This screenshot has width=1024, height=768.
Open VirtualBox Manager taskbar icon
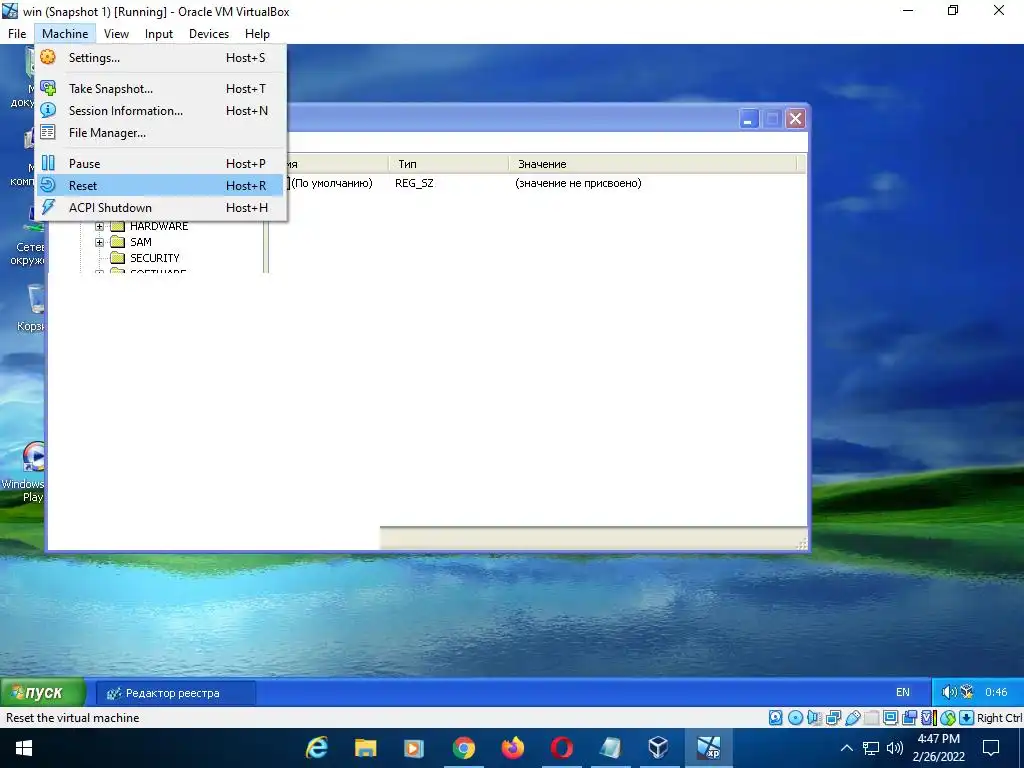pos(658,748)
